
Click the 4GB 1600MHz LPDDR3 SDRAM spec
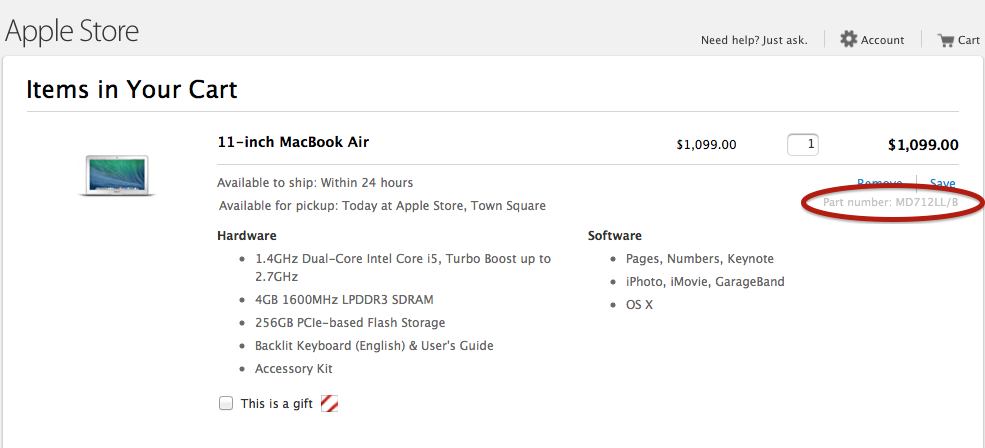344,300
